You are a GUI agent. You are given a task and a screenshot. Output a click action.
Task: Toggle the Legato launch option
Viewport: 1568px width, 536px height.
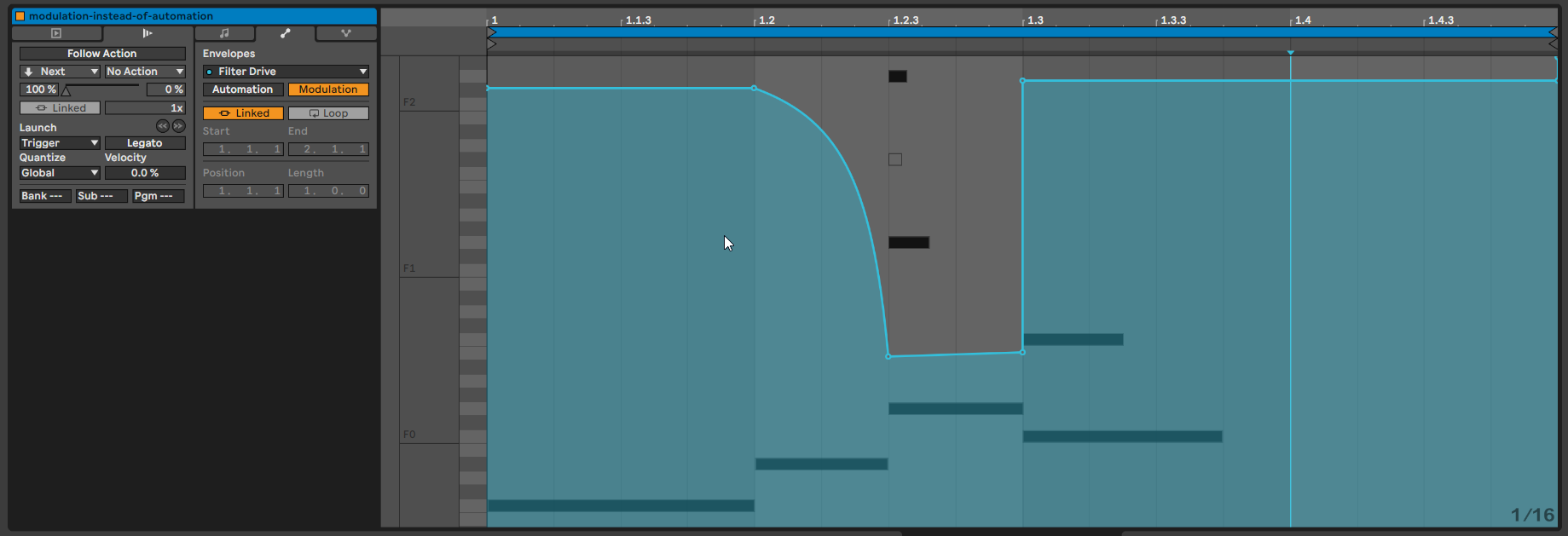pos(144,143)
